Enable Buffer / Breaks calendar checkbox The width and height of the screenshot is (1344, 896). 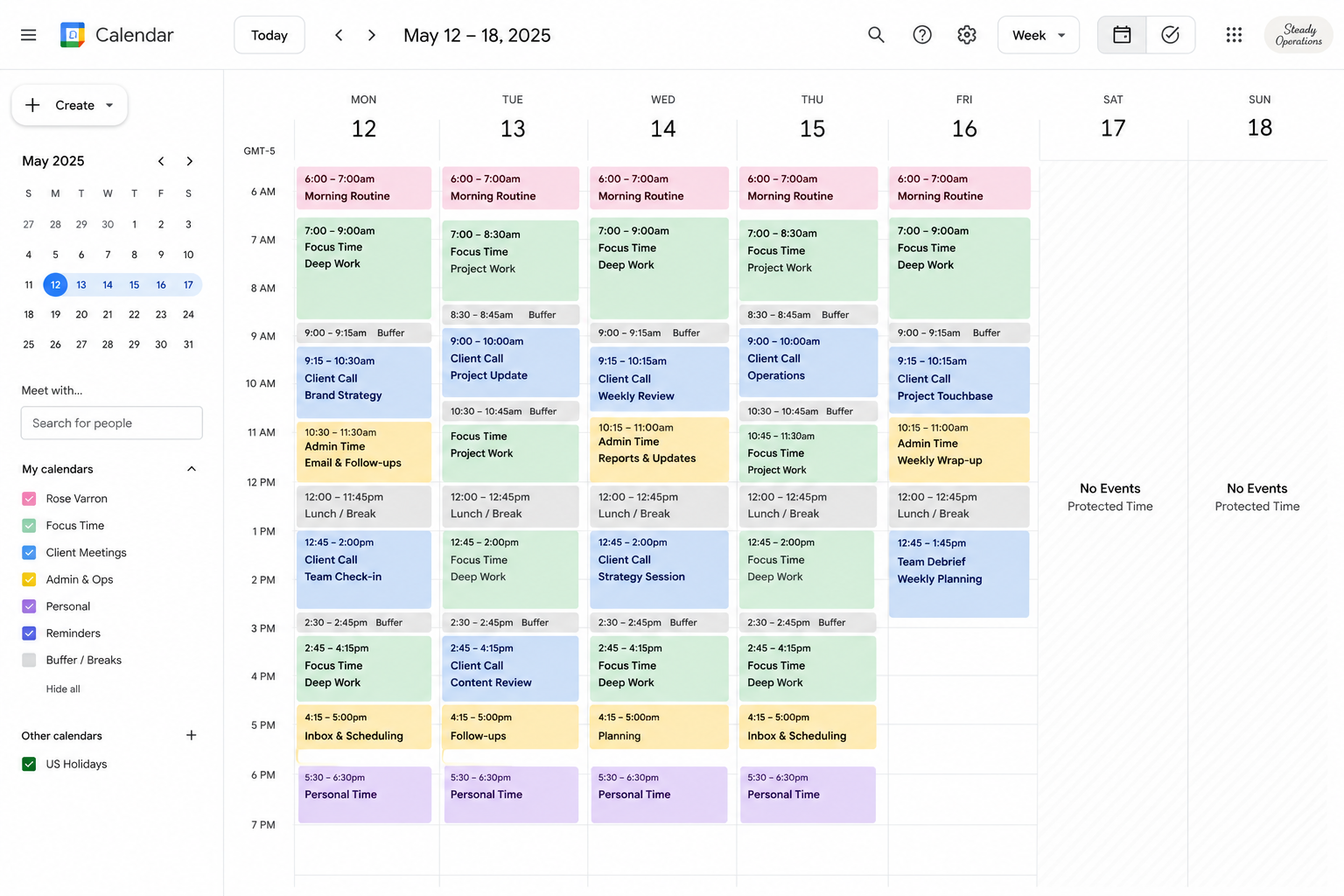click(29, 660)
